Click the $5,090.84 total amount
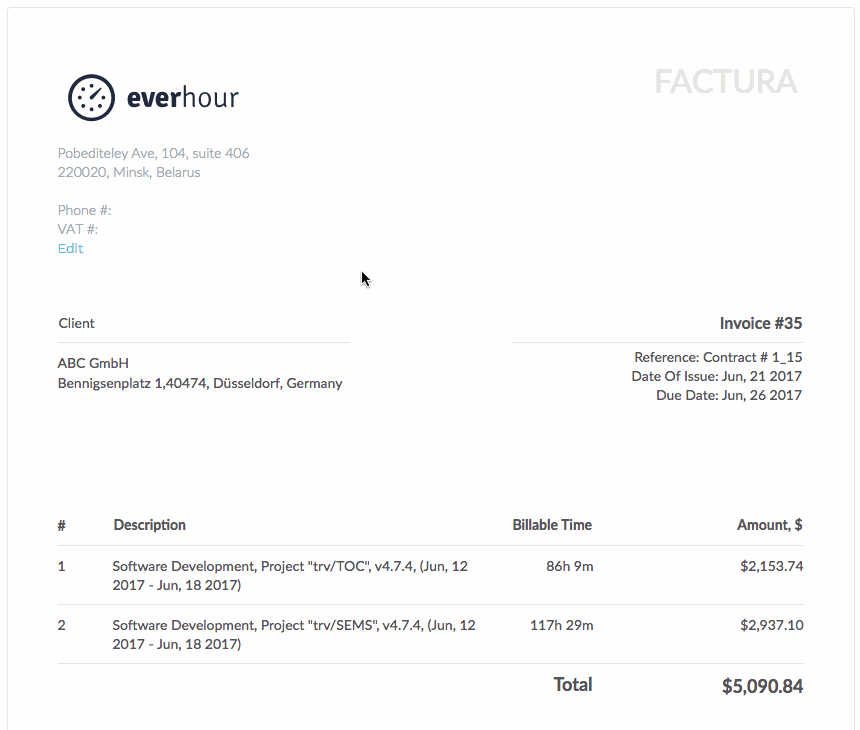The height and width of the screenshot is (730, 860). point(762,686)
